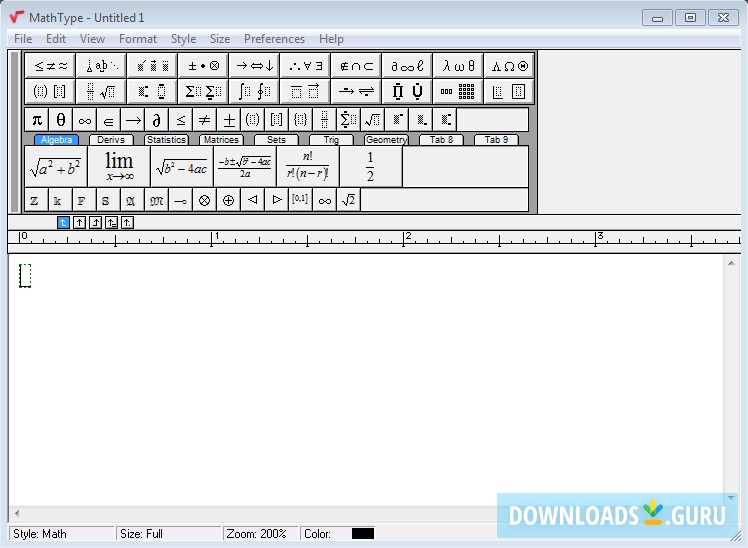Open the arrow symbols palette
The width and height of the screenshot is (748, 548).
[x=254, y=66]
